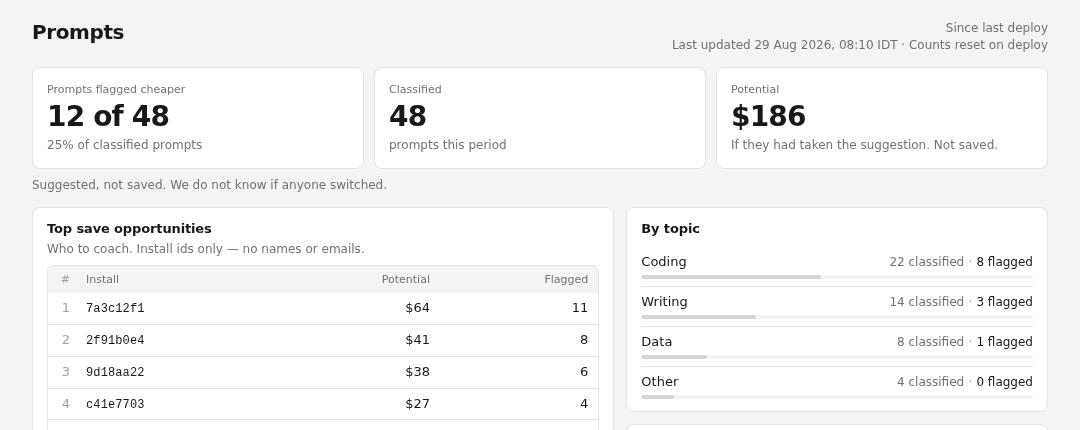Click flagged count 11 for 7a3c12f1
This screenshot has height=430, width=1080.
pos(579,308)
